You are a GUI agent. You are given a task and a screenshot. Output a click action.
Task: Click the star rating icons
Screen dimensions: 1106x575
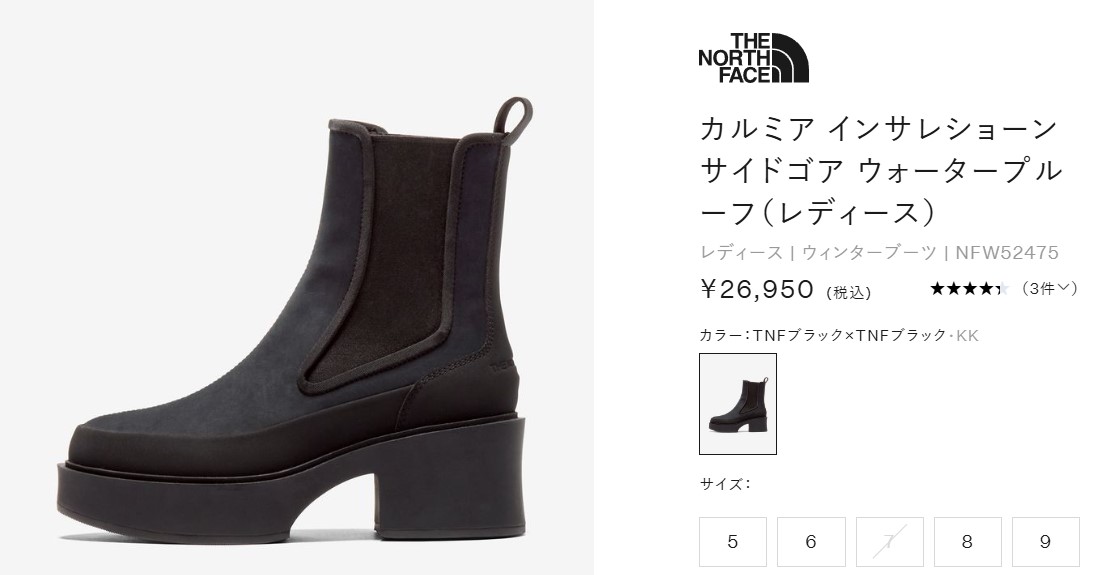click(x=970, y=289)
